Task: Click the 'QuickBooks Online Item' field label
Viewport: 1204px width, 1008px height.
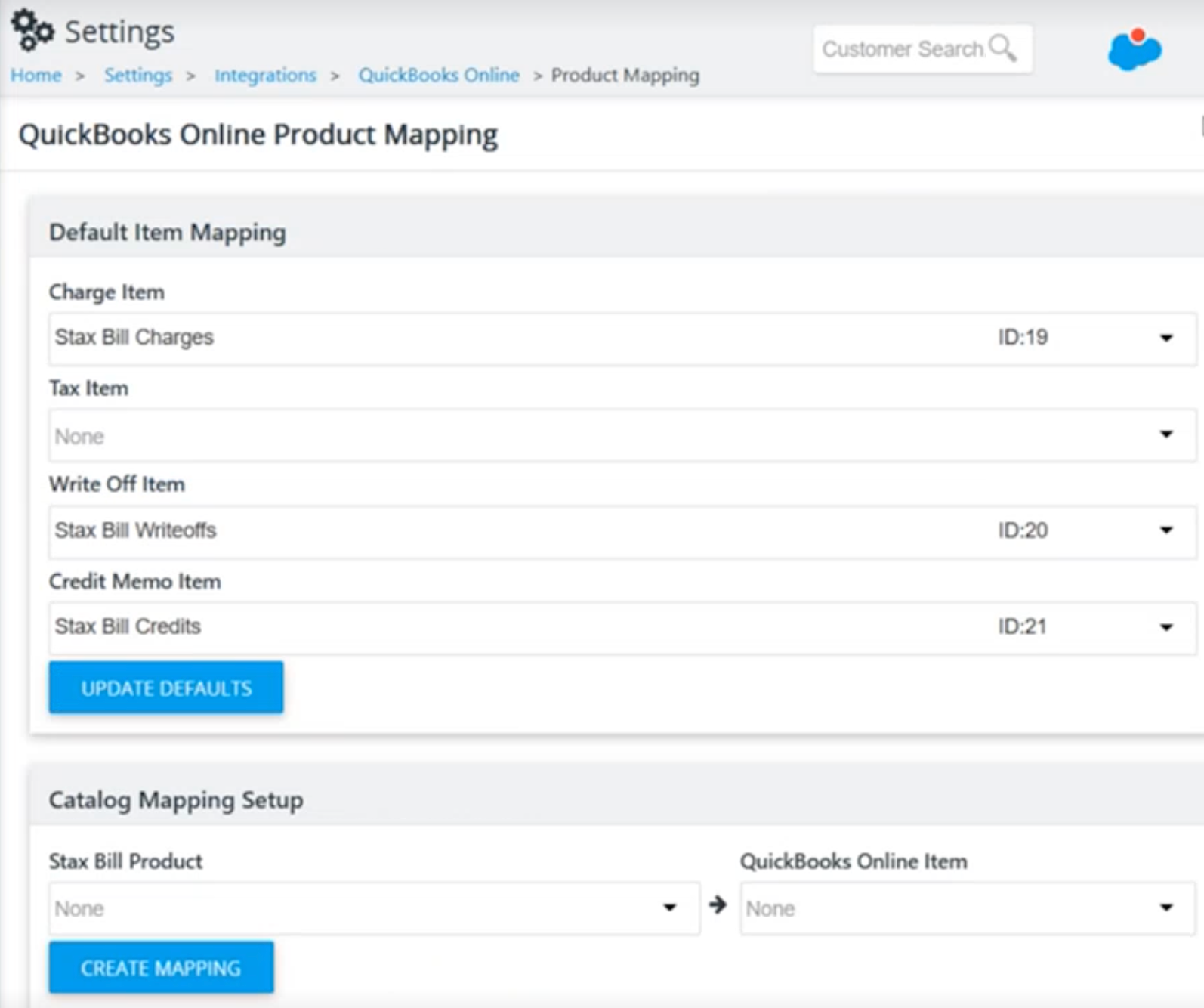Action: pyautogui.click(x=854, y=861)
